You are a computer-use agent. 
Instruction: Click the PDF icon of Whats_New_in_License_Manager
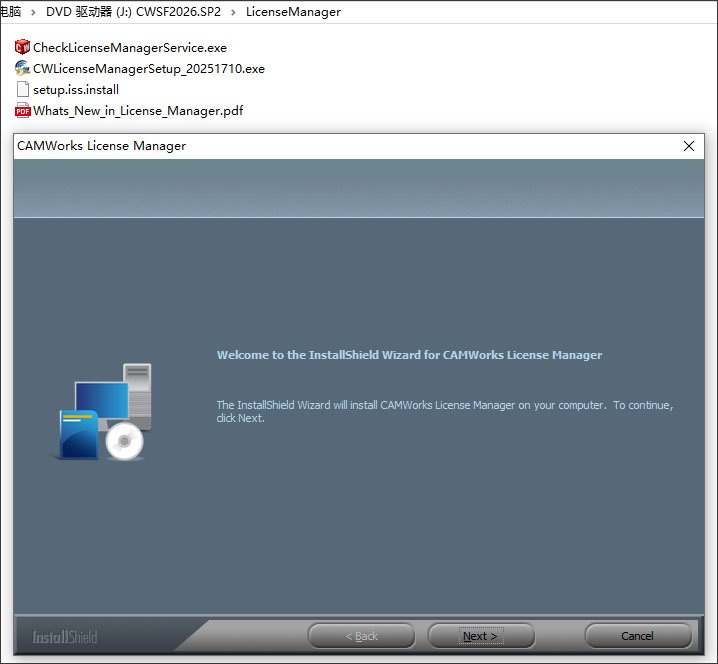coord(22,110)
